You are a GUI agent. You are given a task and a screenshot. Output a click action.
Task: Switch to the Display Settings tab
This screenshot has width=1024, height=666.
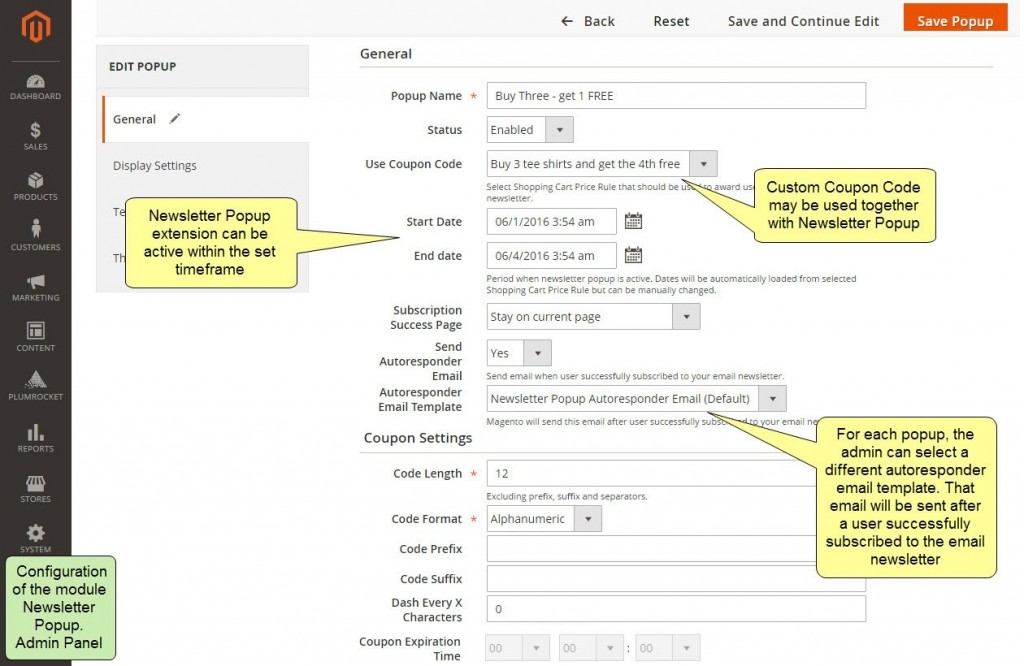(154, 165)
